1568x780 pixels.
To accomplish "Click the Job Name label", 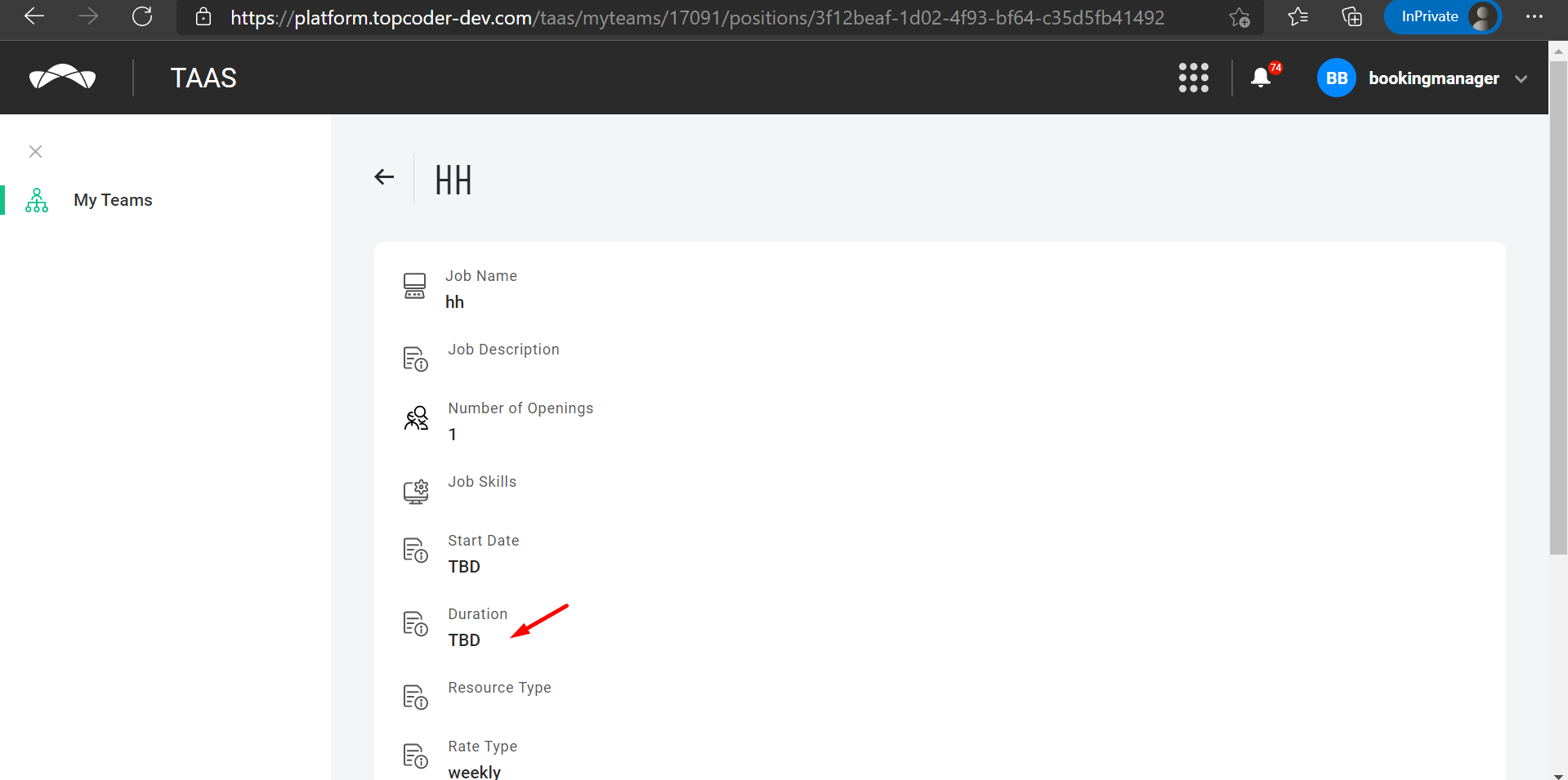I will click(481, 276).
